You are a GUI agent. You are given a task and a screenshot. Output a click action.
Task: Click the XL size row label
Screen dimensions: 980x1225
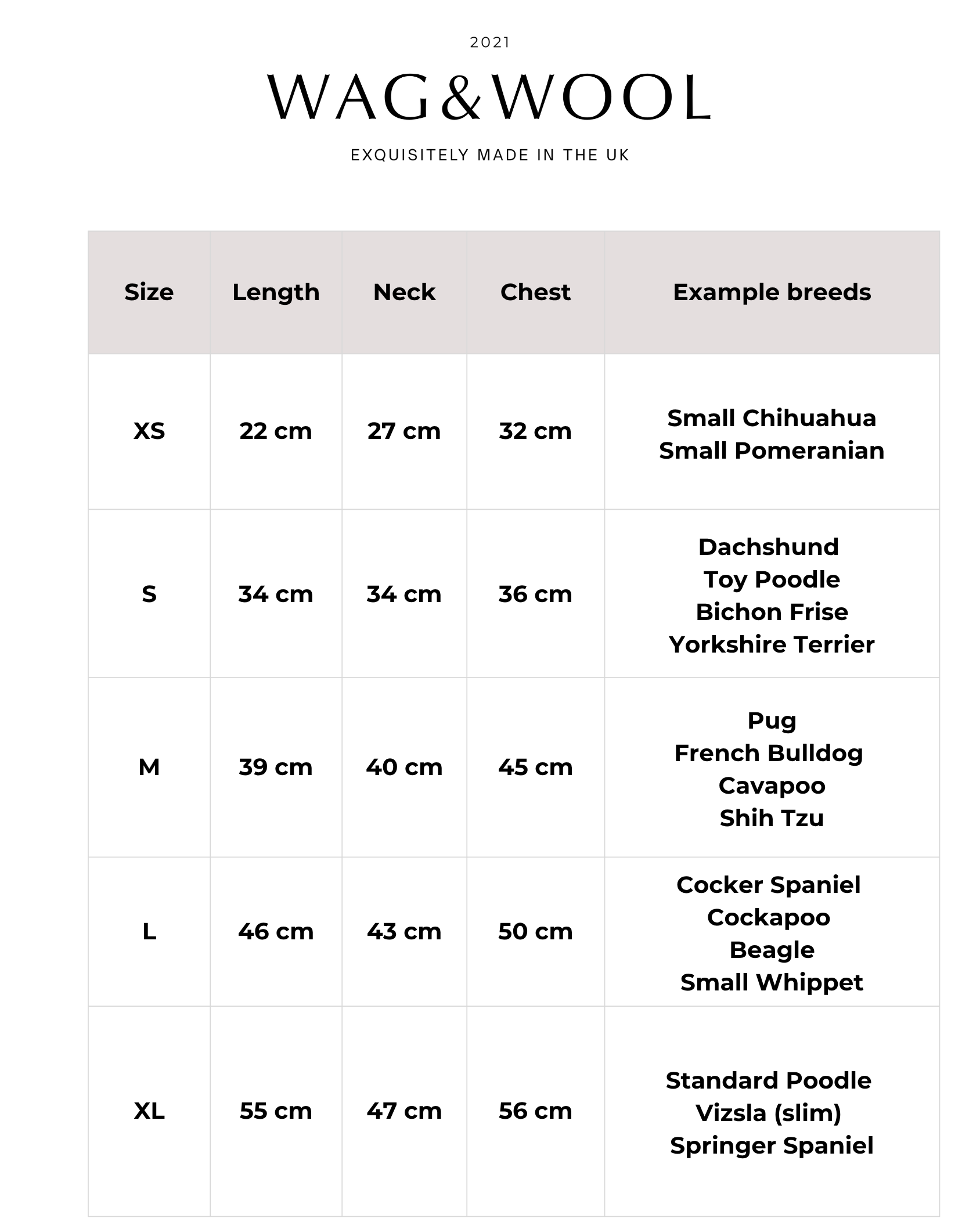[x=149, y=1111]
